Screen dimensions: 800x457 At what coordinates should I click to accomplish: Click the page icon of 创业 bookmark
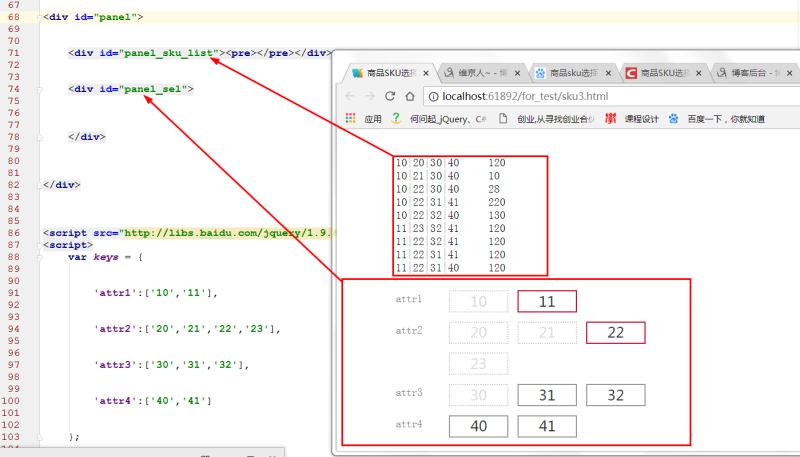tap(503, 118)
